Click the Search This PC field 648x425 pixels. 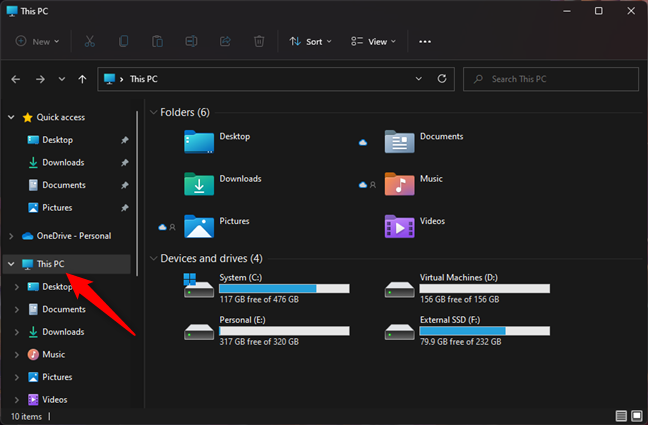(551, 79)
